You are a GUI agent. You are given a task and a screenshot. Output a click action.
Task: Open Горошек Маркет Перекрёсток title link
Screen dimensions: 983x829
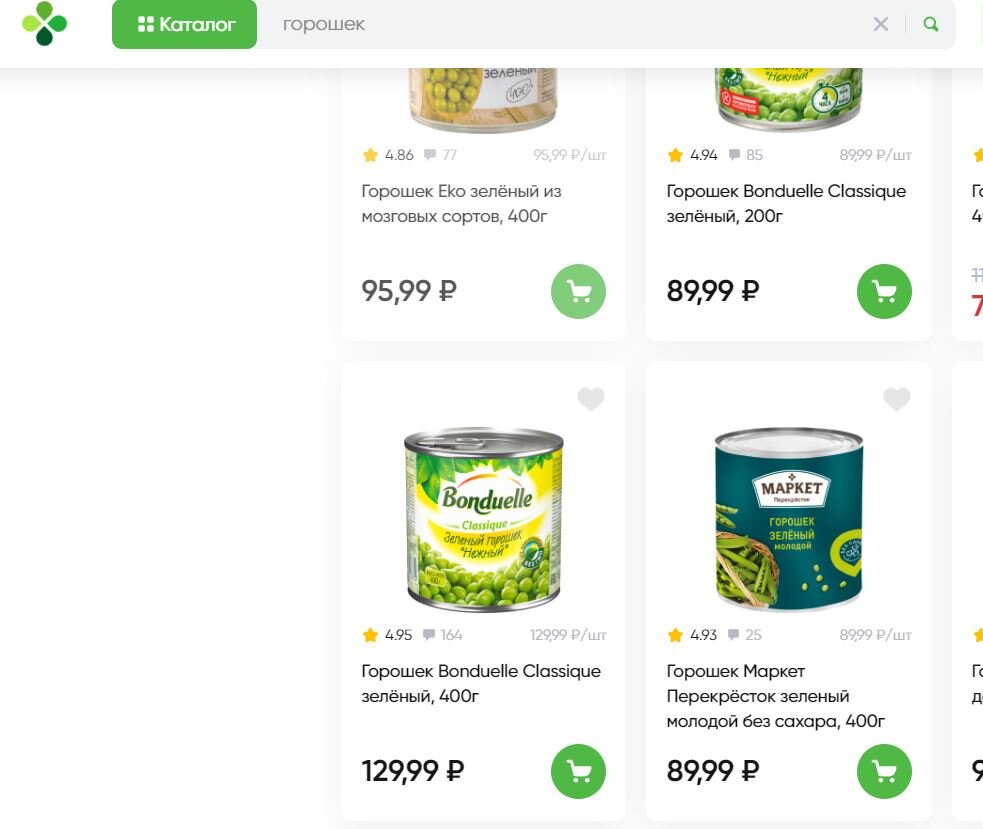pyautogui.click(x=775, y=696)
